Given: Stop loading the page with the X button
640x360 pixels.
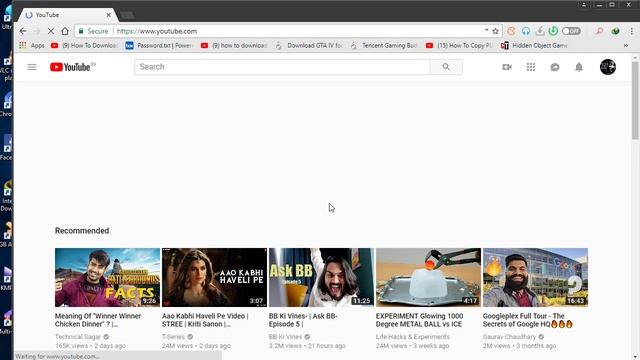Looking at the screenshot, I should [51, 31].
